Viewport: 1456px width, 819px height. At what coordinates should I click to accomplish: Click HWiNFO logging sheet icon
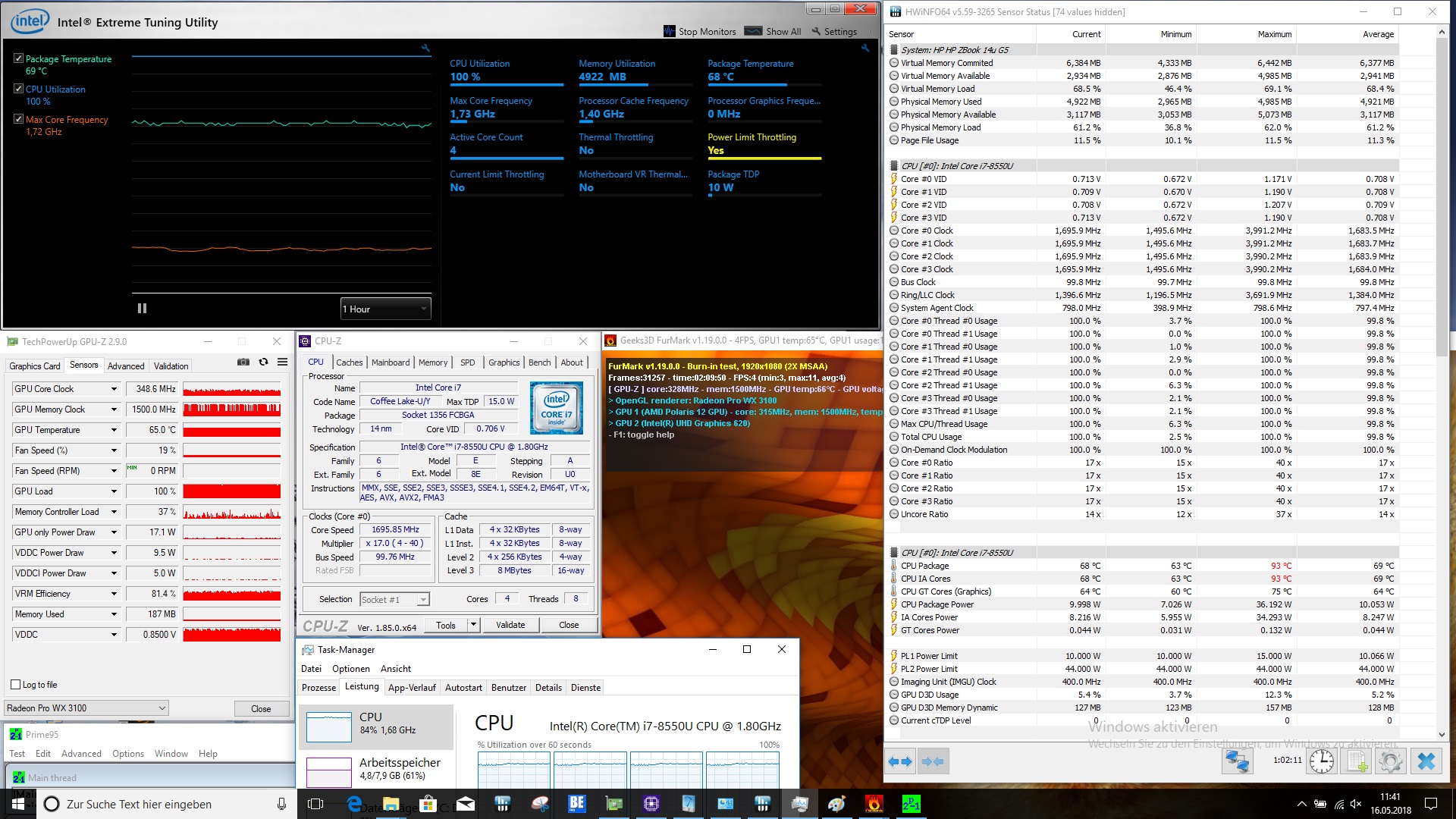(1357, 761)
